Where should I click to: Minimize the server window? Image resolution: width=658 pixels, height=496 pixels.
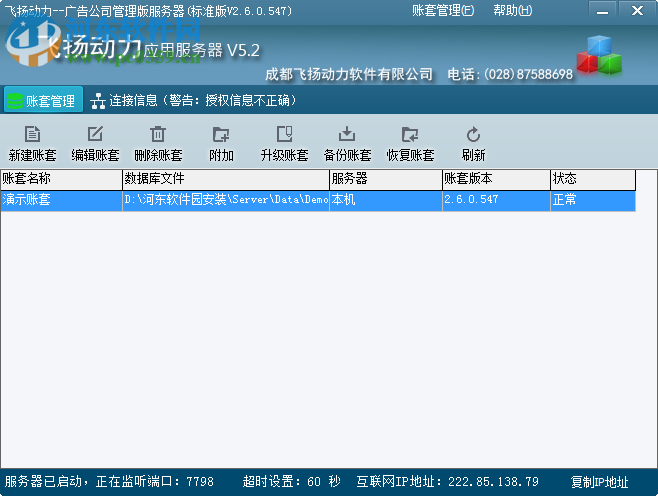click(603, 11)
